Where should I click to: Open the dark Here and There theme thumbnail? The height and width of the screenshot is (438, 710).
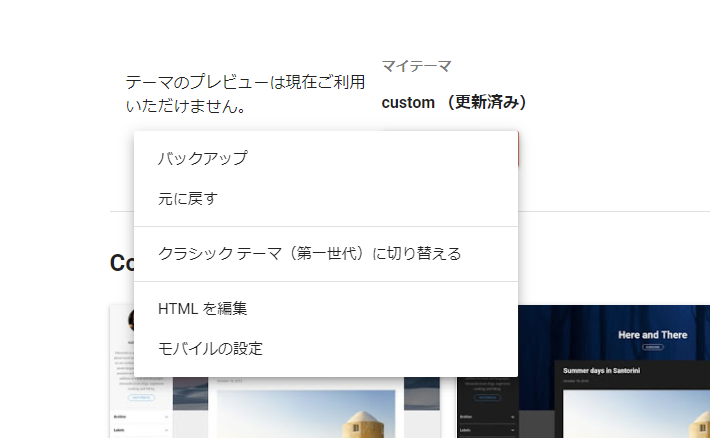(583, 371)
